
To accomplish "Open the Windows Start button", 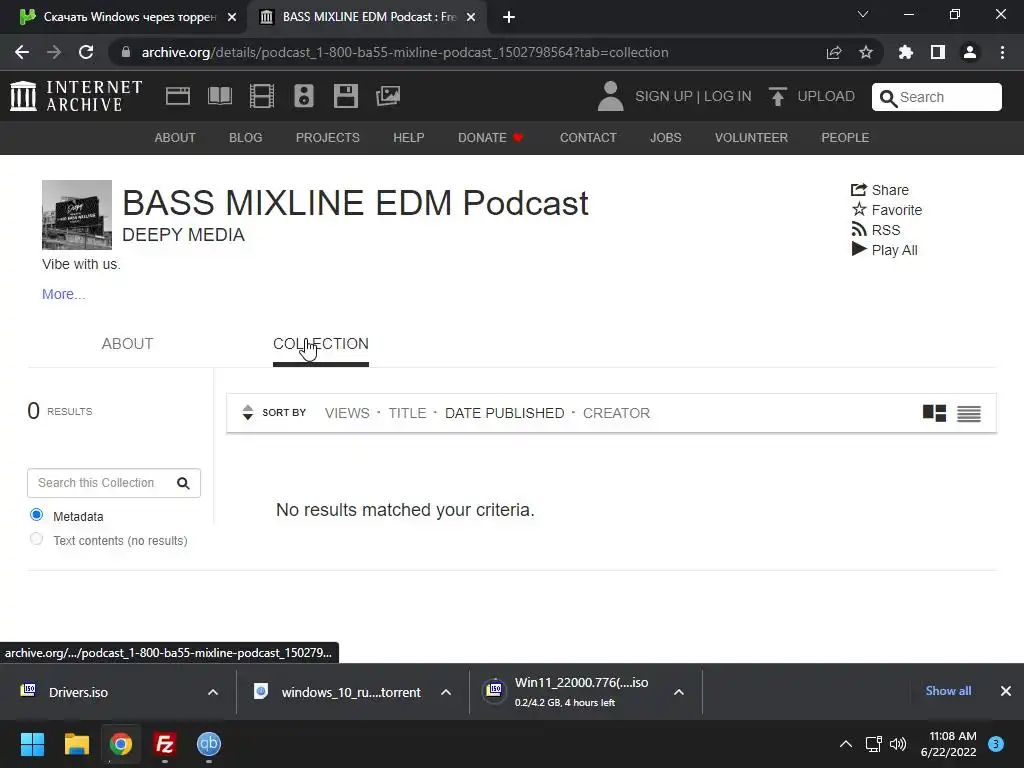I will click(x=32, y=744).
